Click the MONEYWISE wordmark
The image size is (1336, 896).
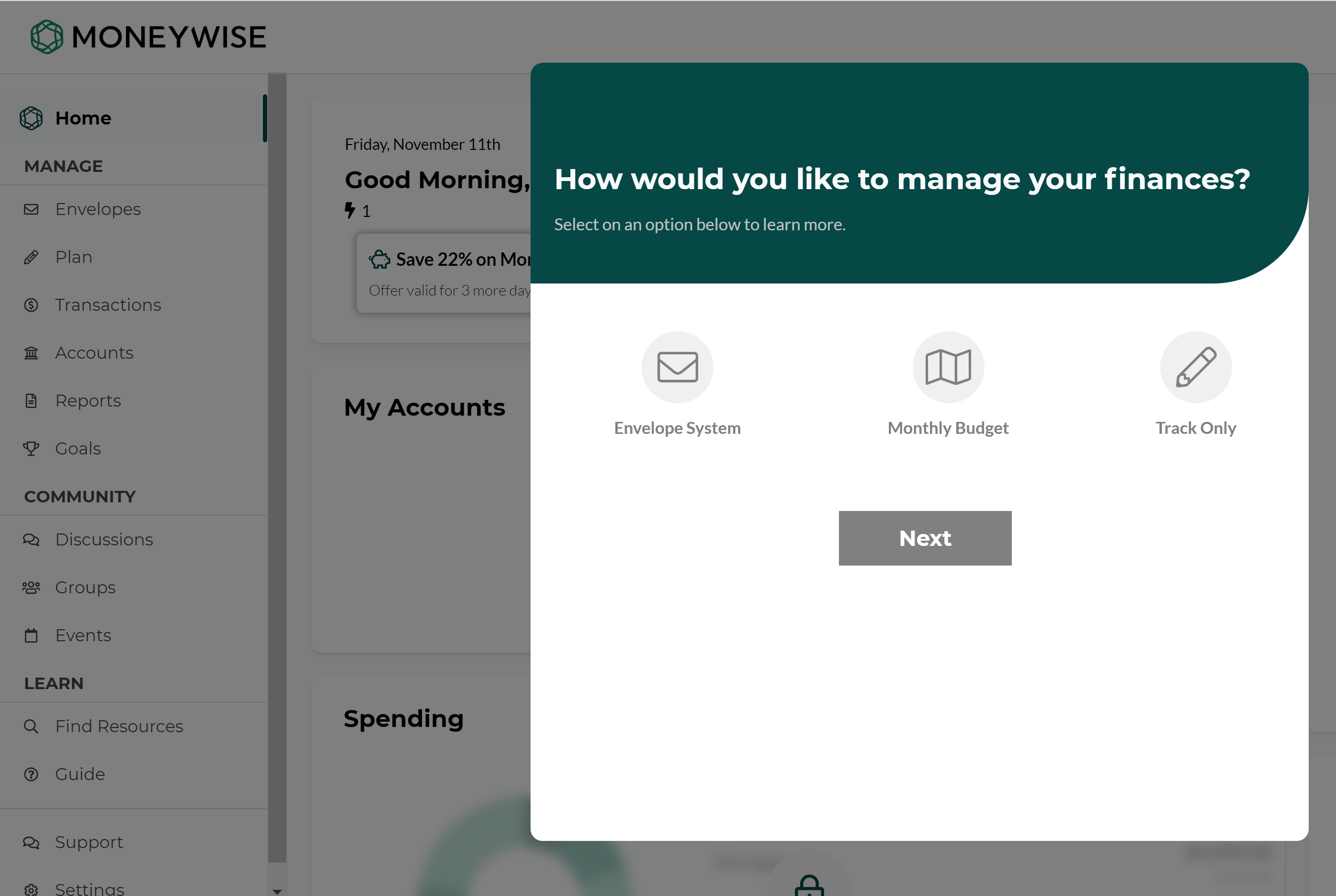[169, 37]
